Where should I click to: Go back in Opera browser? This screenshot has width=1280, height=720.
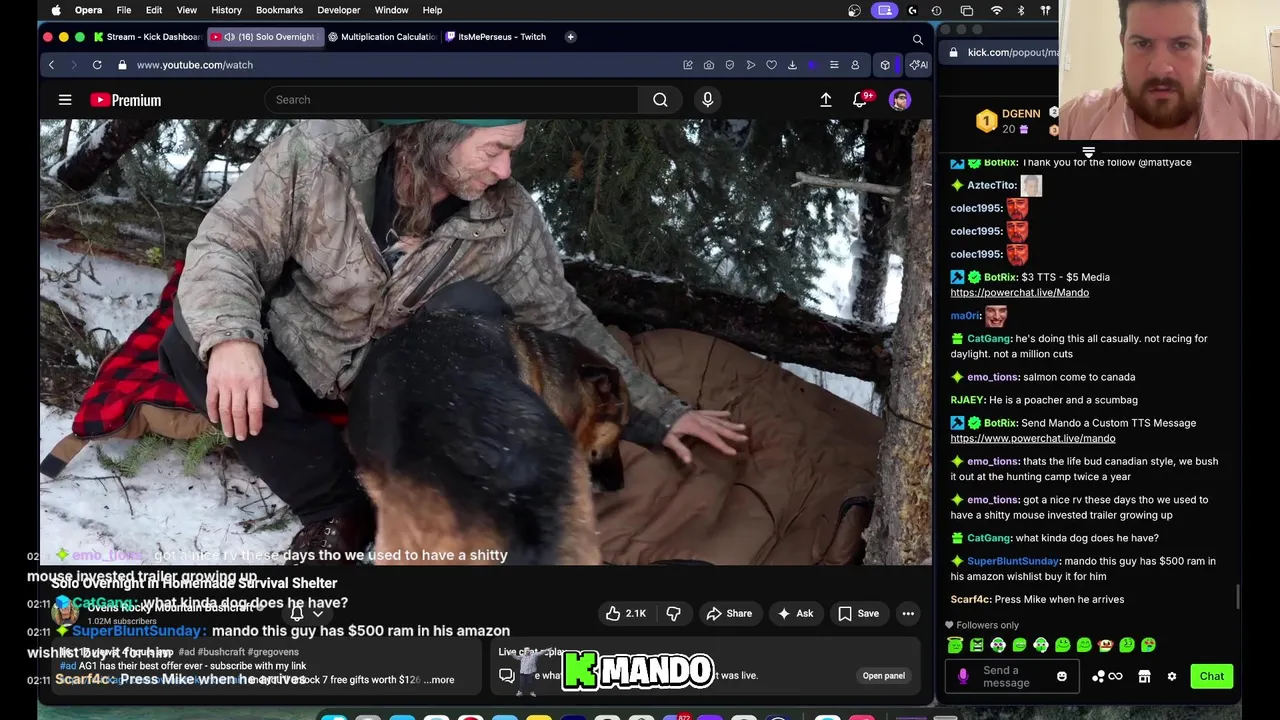[x=51, y=65]
